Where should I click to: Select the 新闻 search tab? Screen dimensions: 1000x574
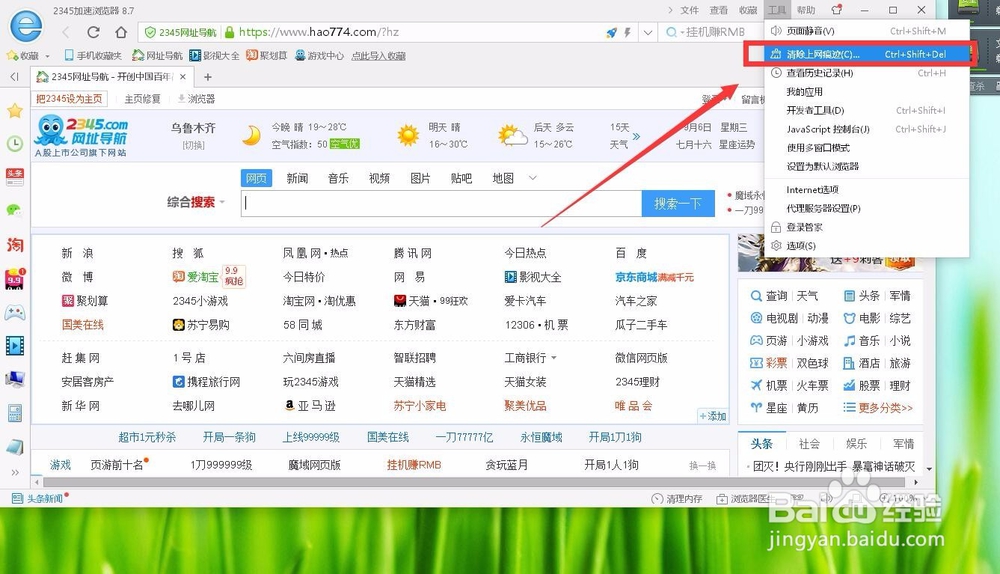coord(297,178)
